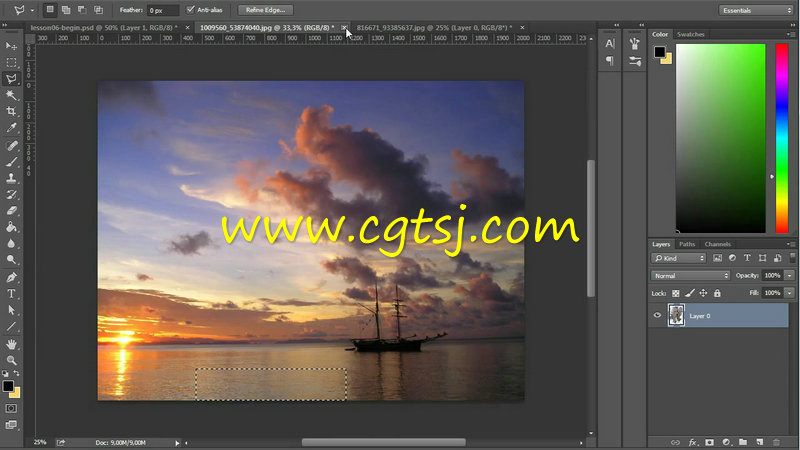The width and height of the screenshot is (800, 450).
Task: Open the Opacity slider arrow
Action: coord(789,276)
